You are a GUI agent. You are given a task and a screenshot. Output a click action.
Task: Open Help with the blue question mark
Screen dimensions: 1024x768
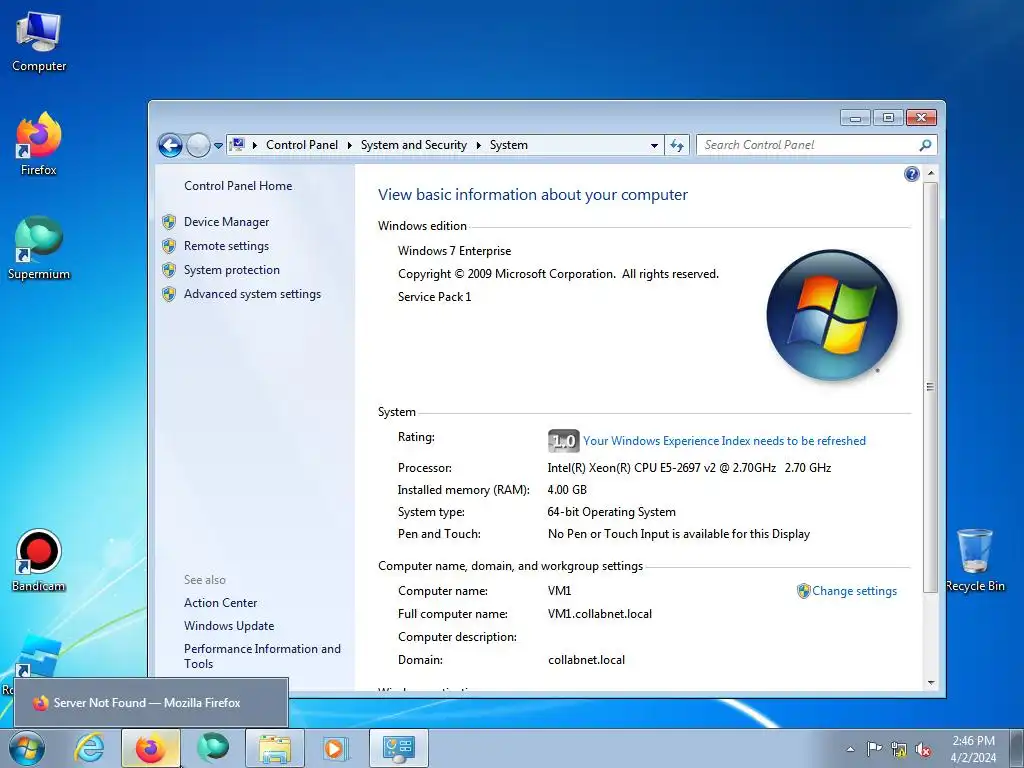912,174
